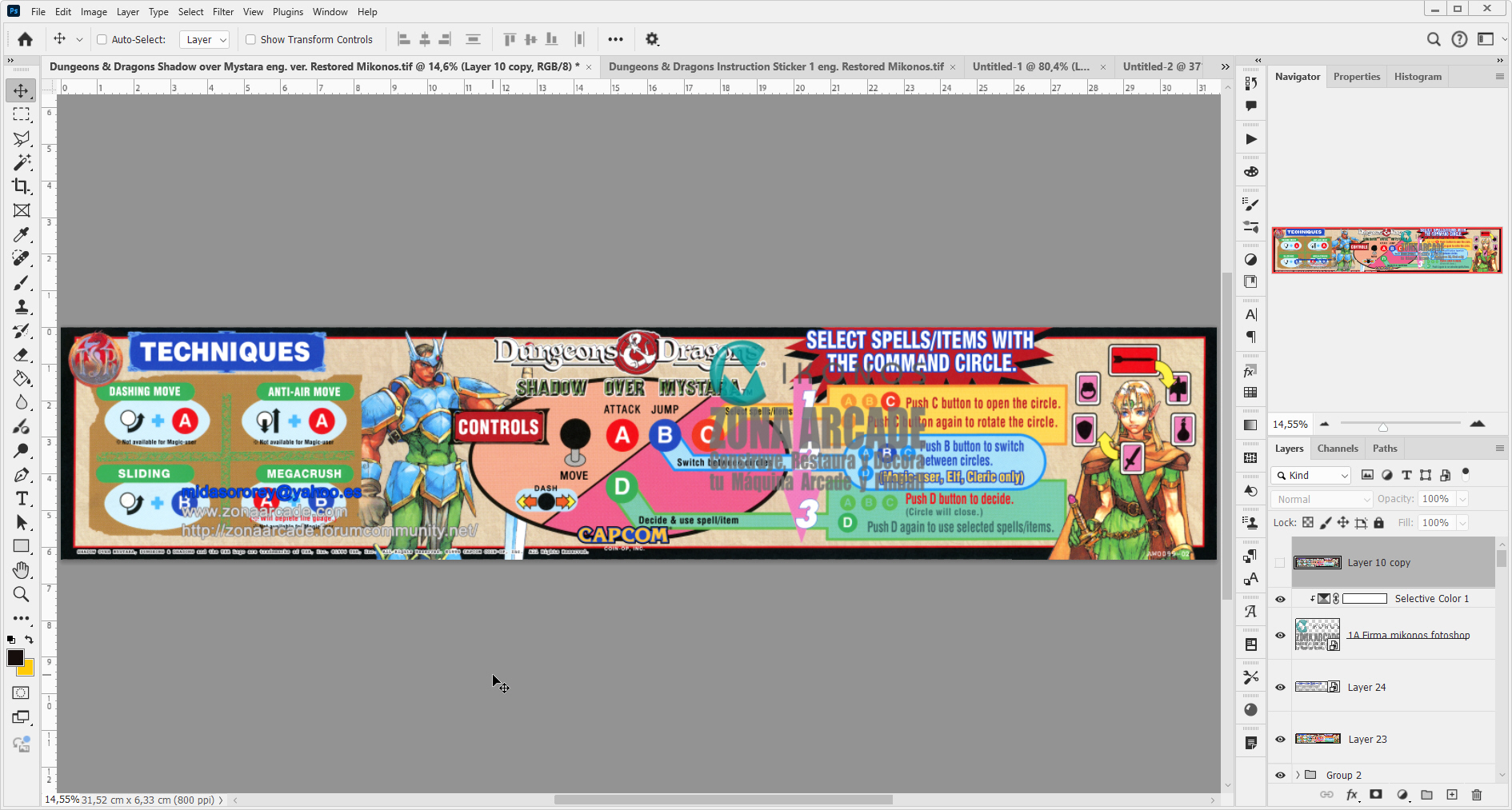1512x810 pixels.
Task: Select the Eyedropper tool
Action: 22,234
